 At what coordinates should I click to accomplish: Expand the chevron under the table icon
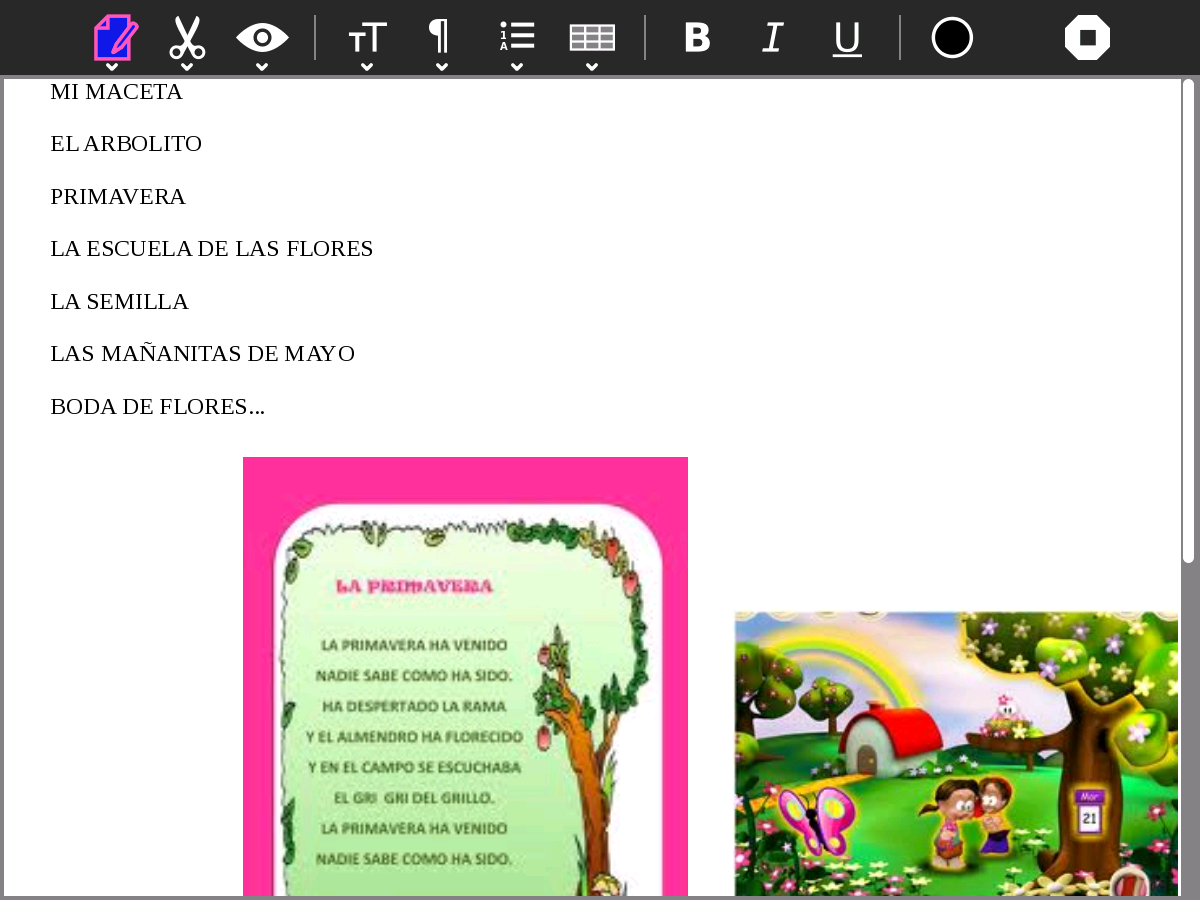pos(592,67)
